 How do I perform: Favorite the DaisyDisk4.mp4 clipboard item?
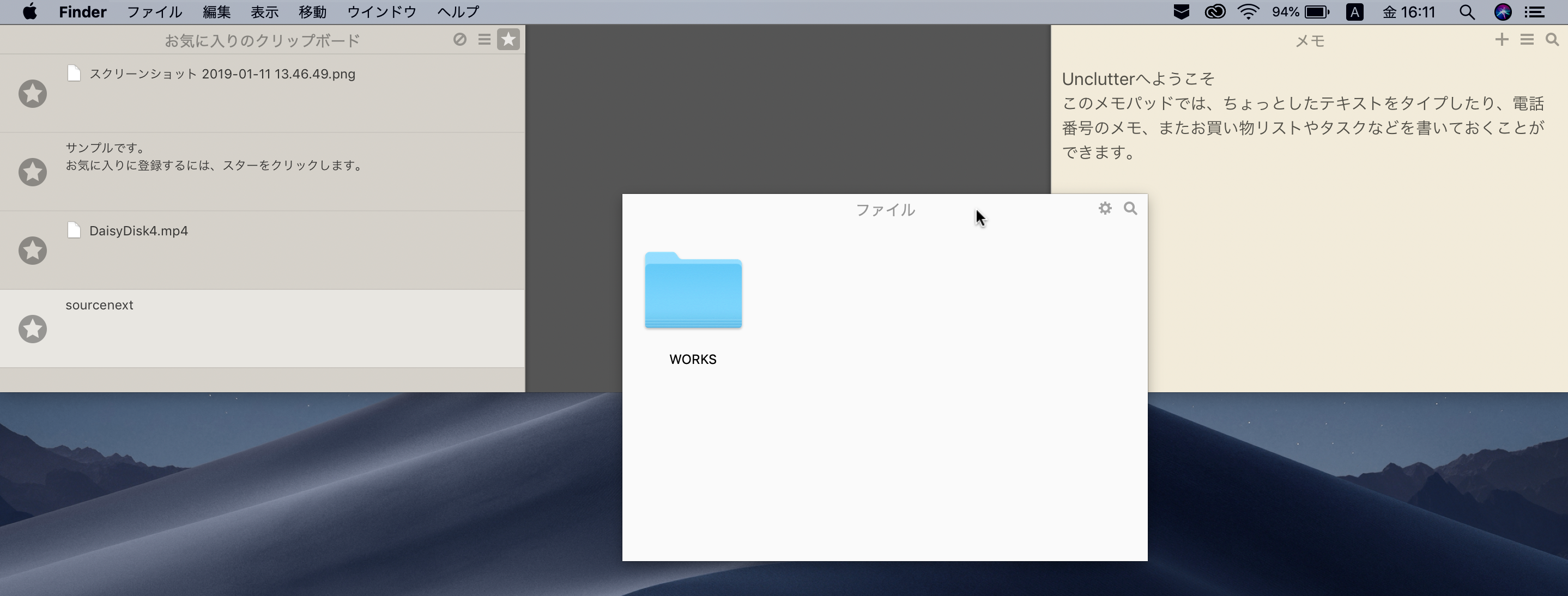(33, 251)
